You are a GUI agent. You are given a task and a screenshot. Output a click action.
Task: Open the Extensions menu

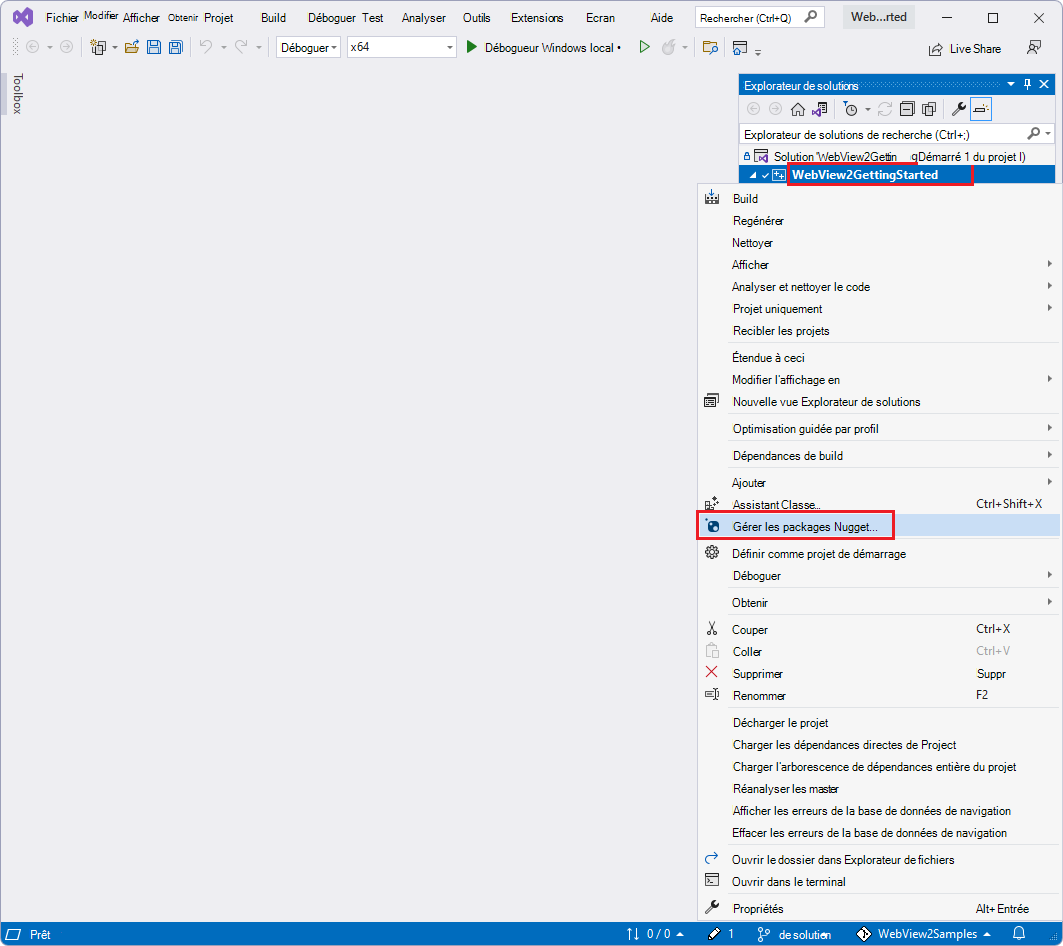pyautogui.click(x=536, y=17)
